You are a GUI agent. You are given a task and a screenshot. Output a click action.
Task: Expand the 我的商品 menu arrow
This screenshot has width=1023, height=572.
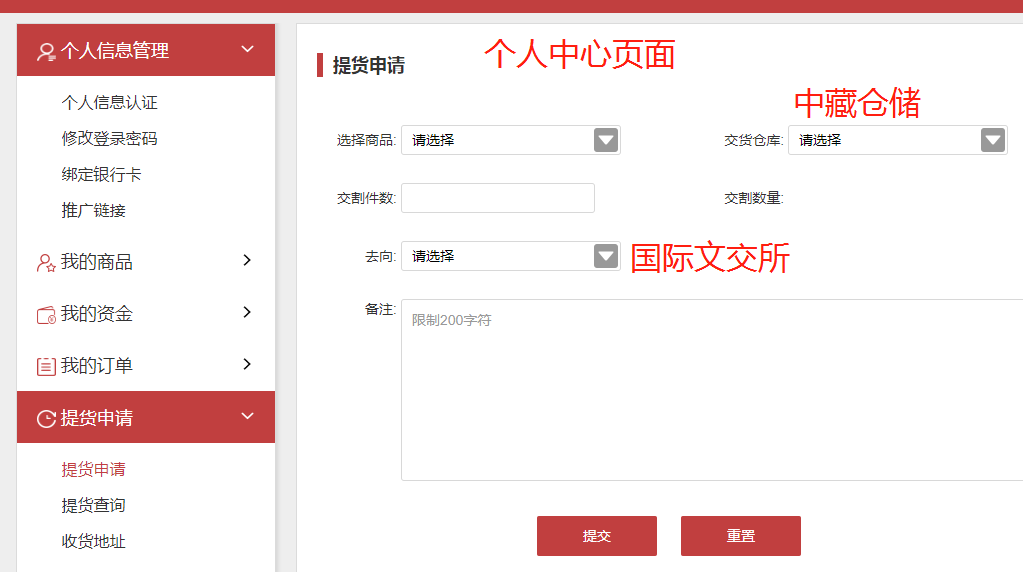point(247,261)
